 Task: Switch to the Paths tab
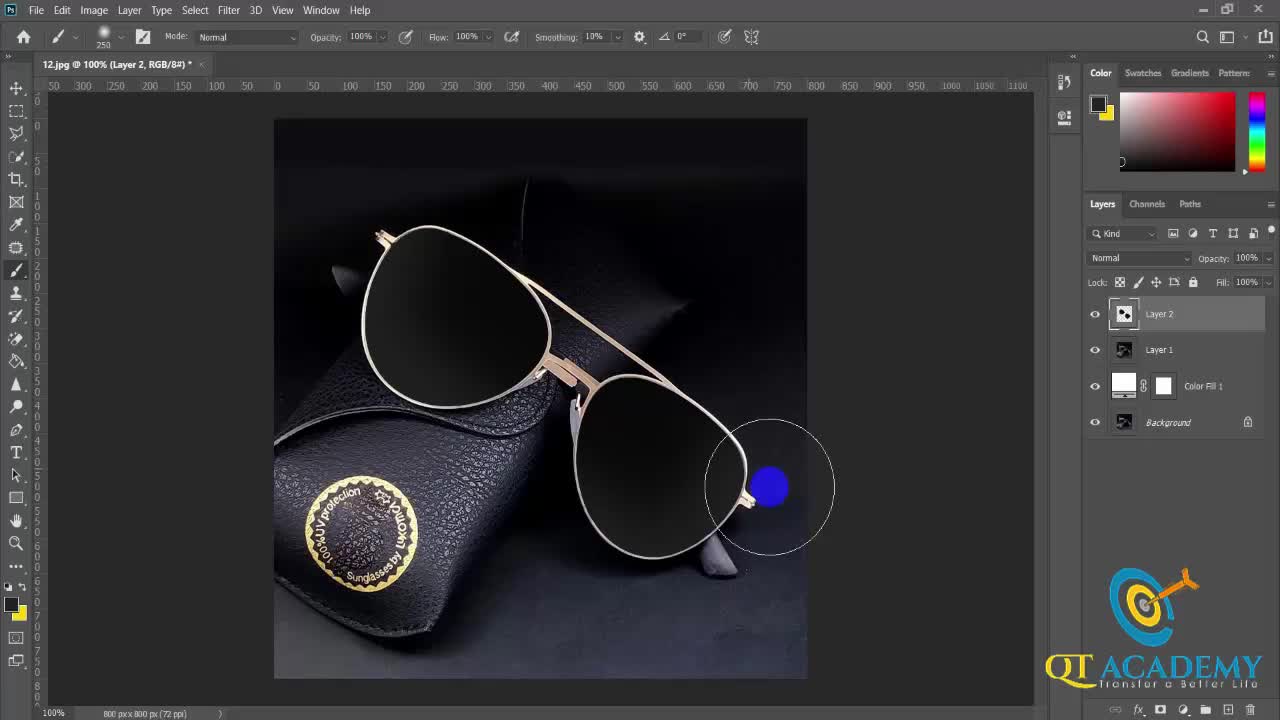(1190, 204)
